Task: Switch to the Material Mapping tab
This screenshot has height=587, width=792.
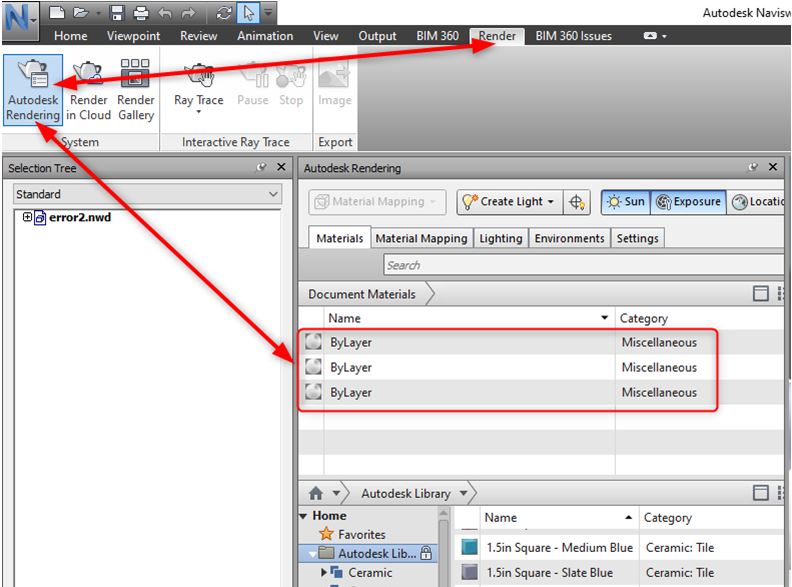Action: (x=421, y=238)
